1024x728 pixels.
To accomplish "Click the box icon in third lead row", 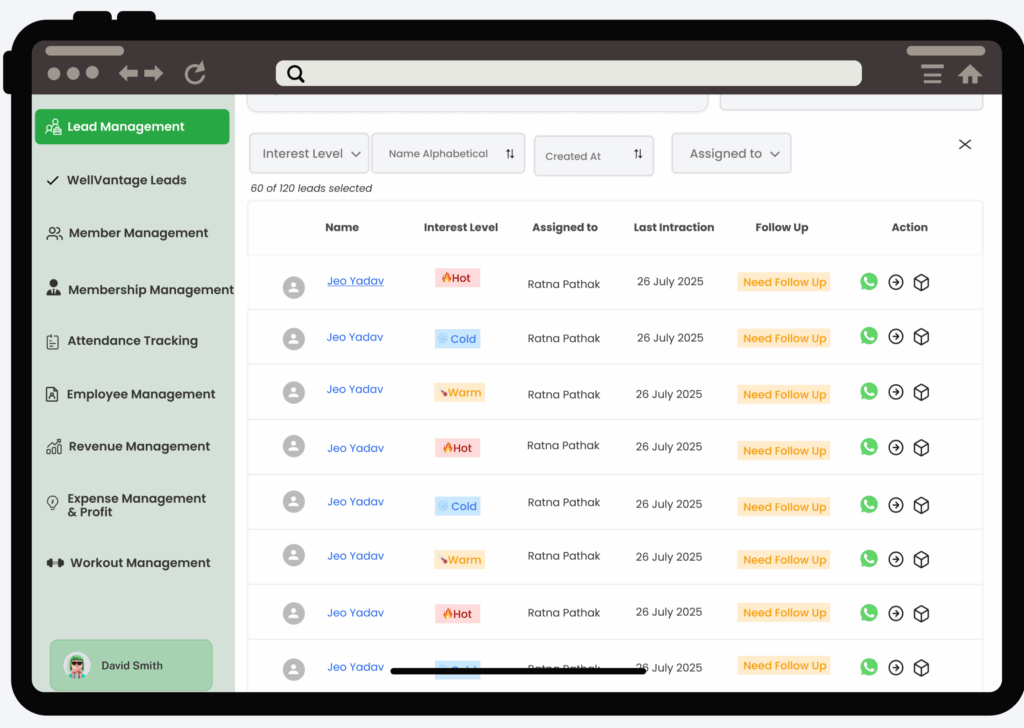I will point(922,393).
